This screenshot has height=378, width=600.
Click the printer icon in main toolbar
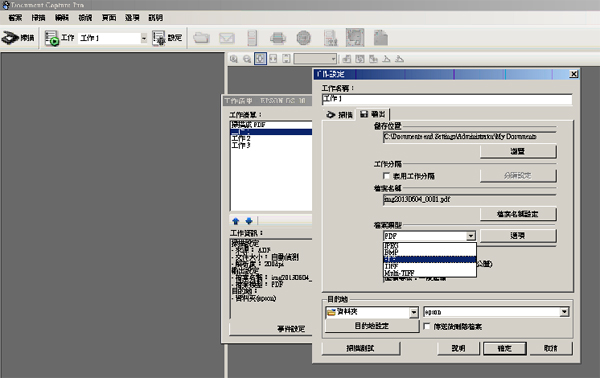tap(277, 38)
